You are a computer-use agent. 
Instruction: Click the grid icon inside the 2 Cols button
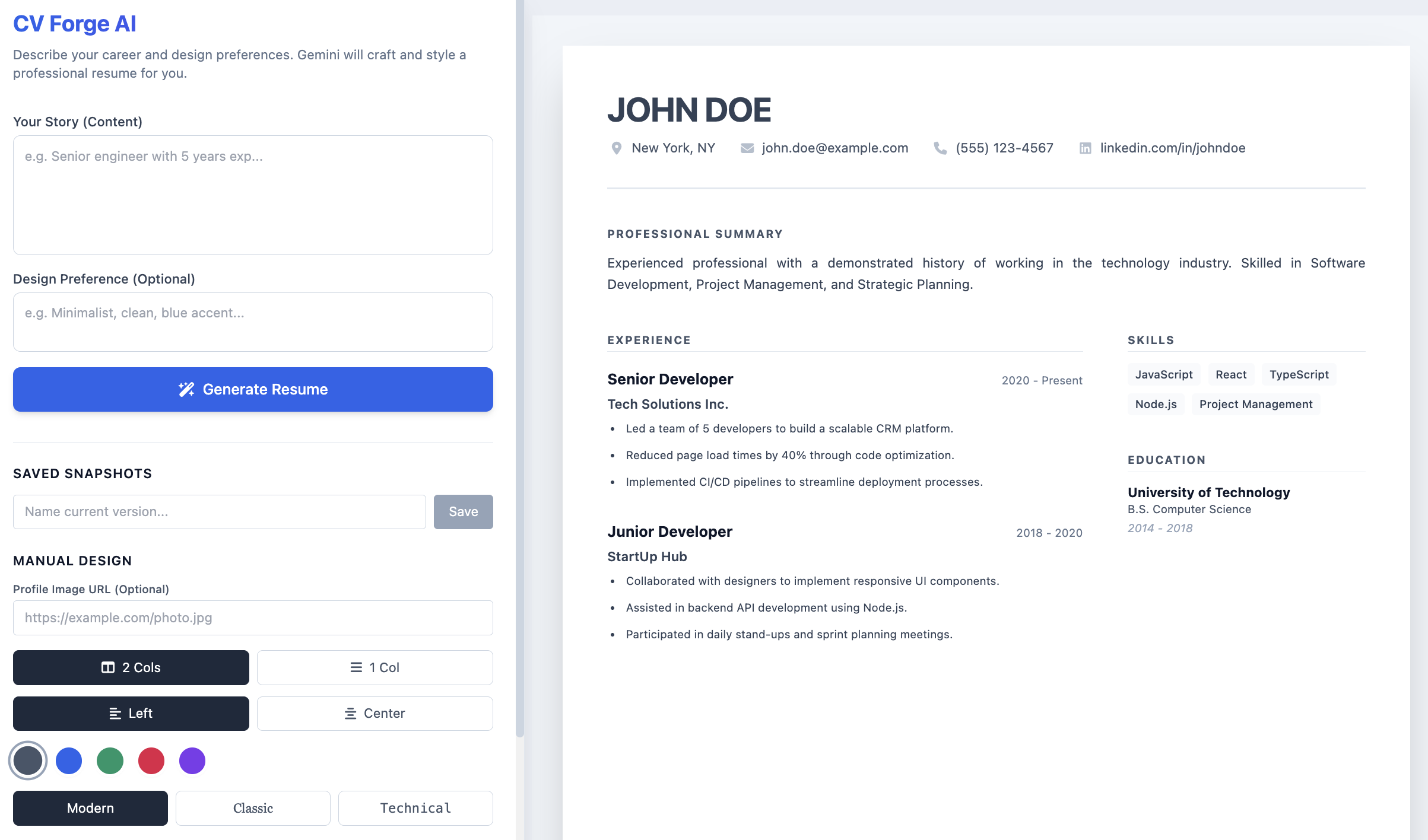click(x=107, y=667)
